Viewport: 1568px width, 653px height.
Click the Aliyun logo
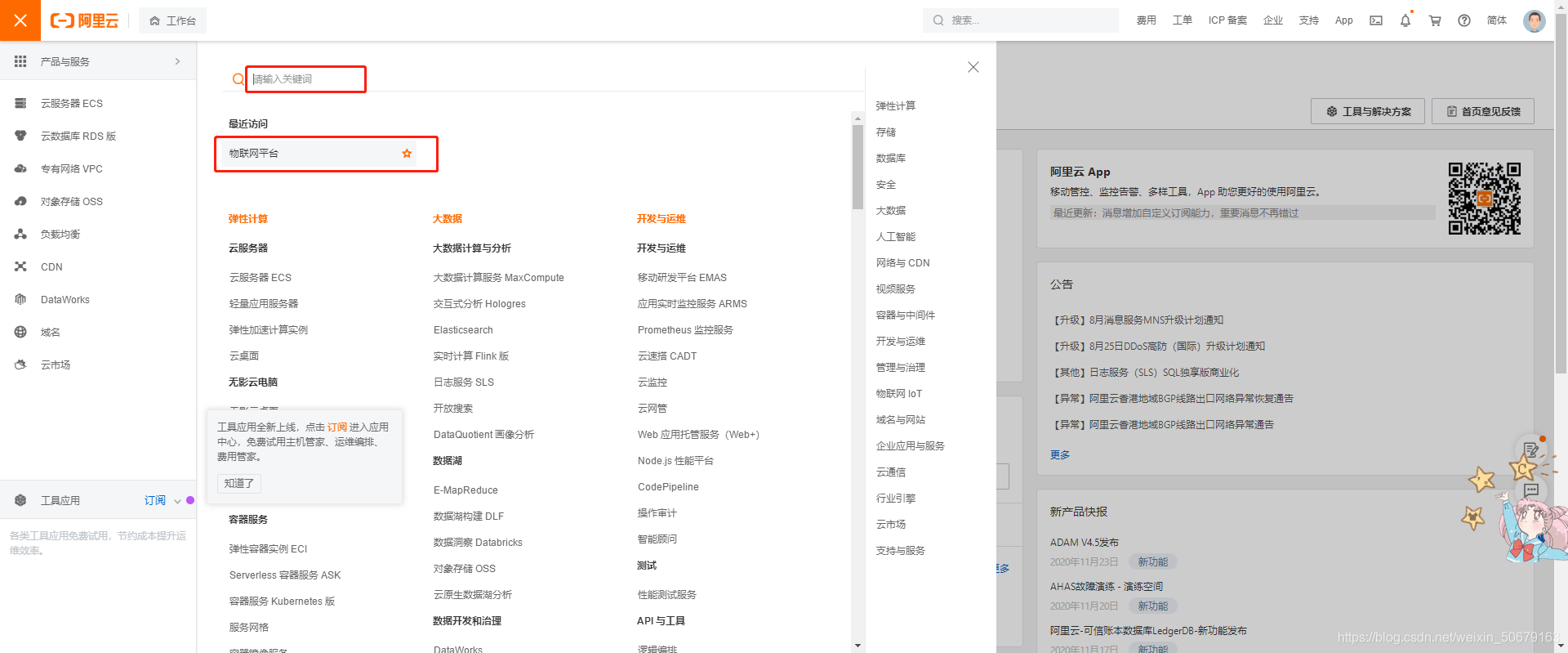tap(85, 20)
